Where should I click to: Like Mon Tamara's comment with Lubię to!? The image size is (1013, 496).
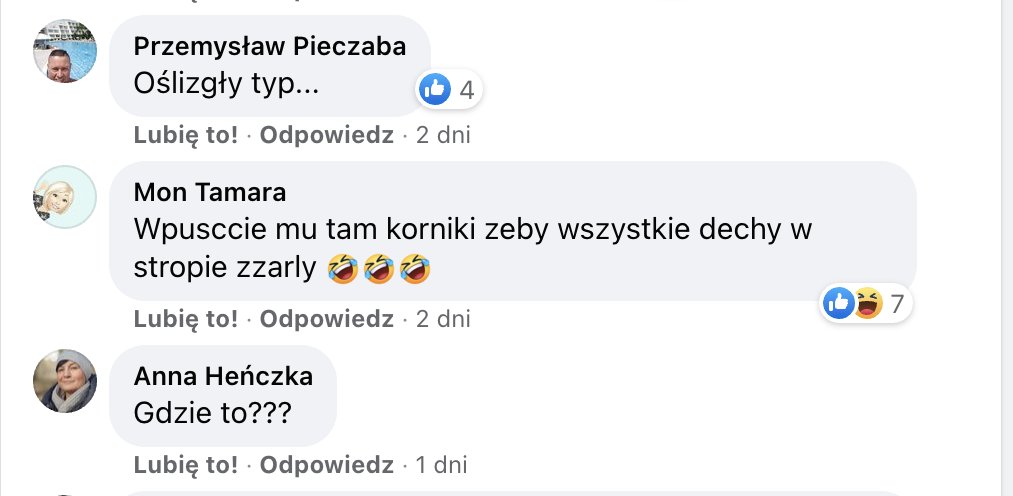point(186,320)
